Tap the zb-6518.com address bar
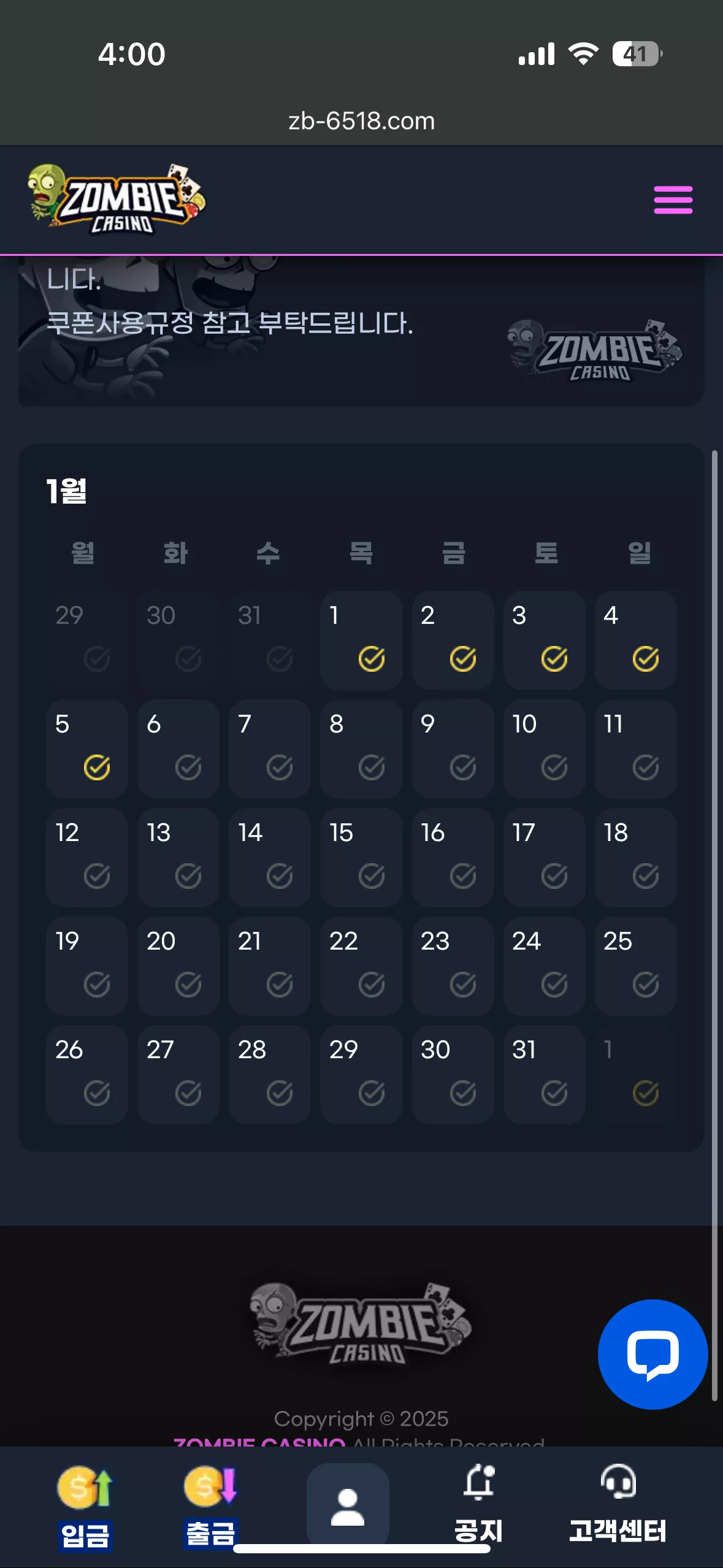The width and height of the screenshot is (723, 1568). (x=362, y=121)
